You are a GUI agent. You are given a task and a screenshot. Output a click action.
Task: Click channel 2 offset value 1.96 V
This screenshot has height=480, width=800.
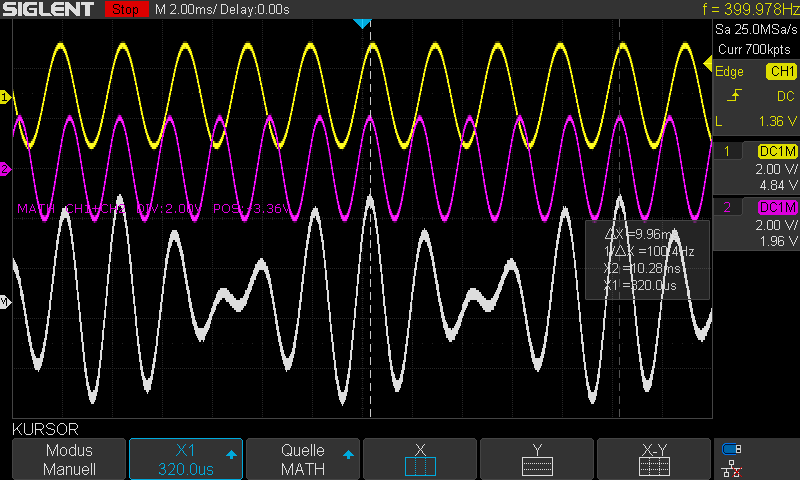point(778,241)
